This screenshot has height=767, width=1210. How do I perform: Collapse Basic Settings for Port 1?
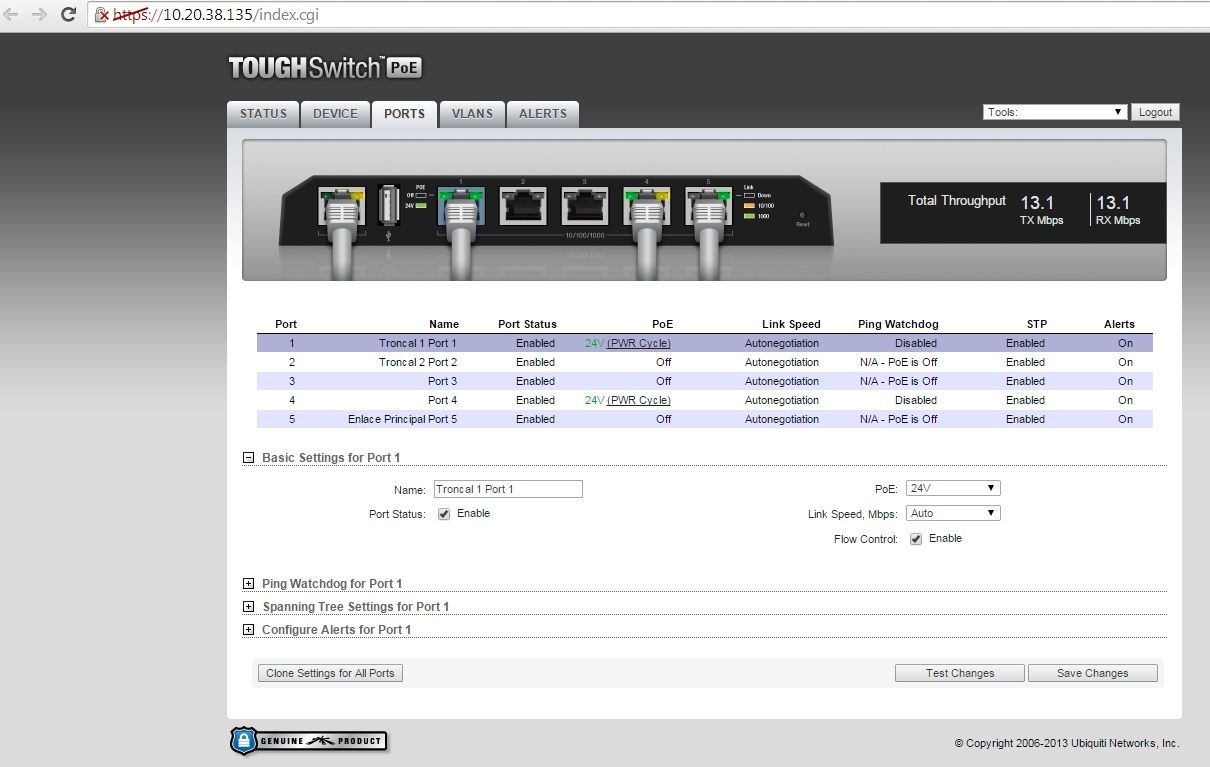248,457
